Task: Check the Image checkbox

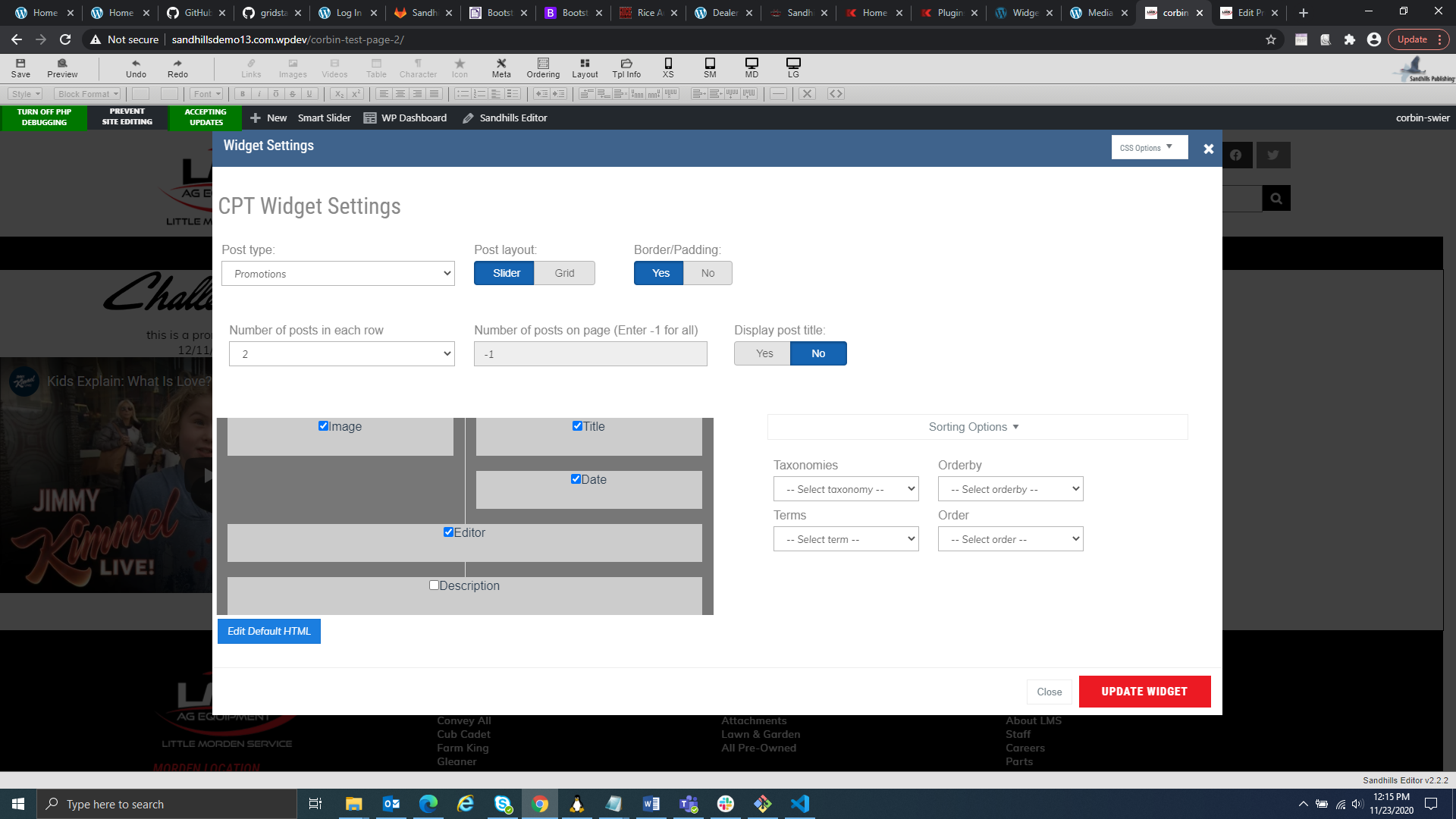Action: 323,426
